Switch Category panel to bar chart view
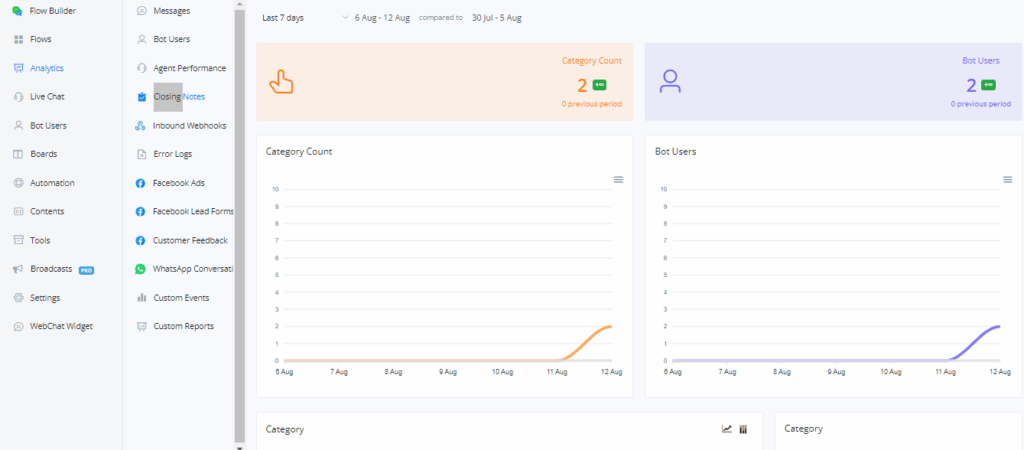 [743, 429]
